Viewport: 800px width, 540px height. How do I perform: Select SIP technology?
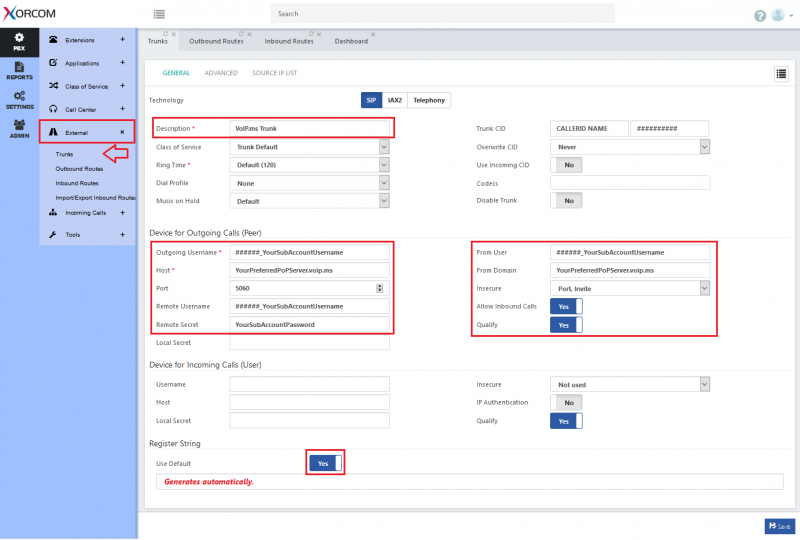coord(371,100)
